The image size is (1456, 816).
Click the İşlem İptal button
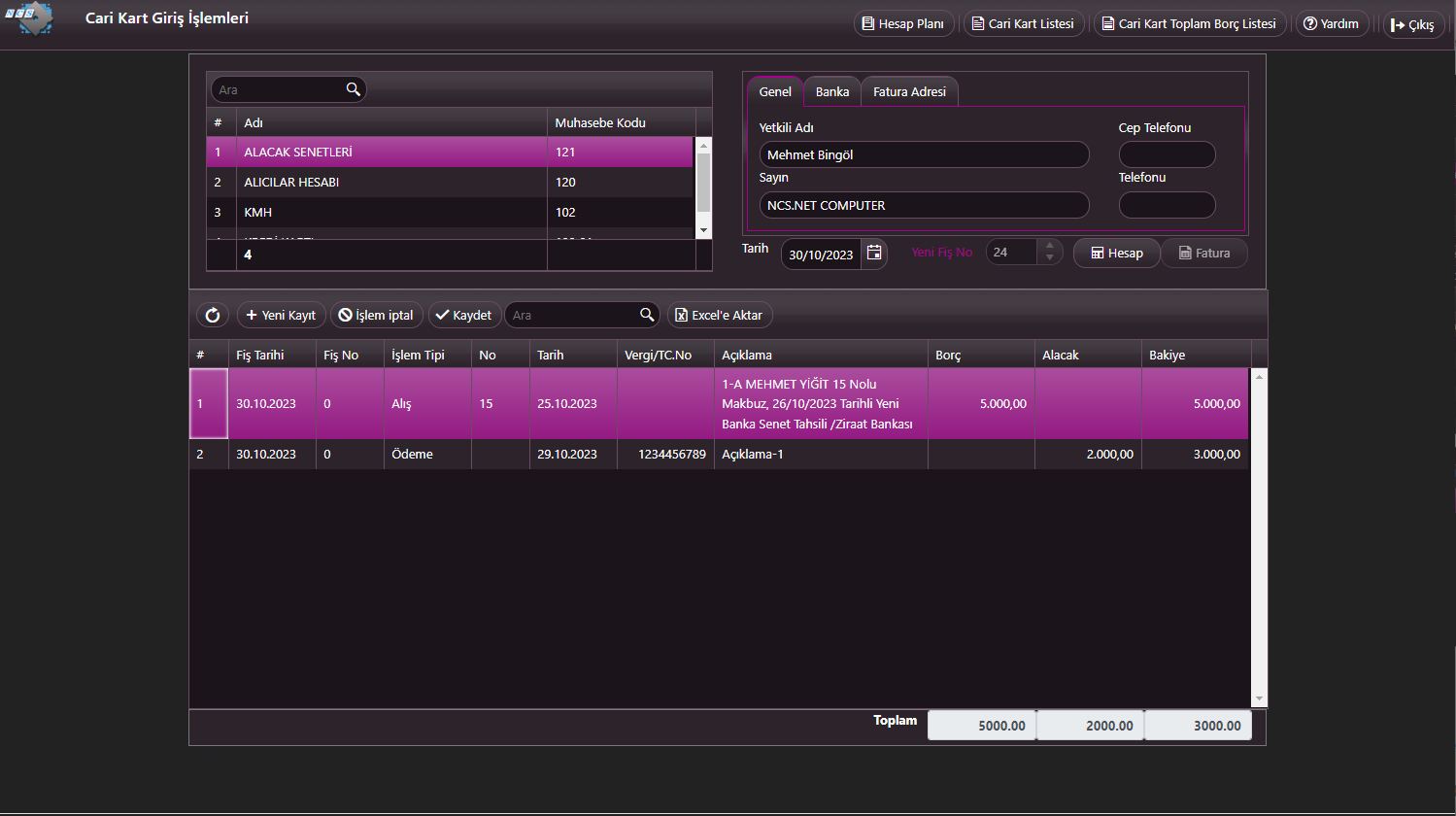point(376,315)
